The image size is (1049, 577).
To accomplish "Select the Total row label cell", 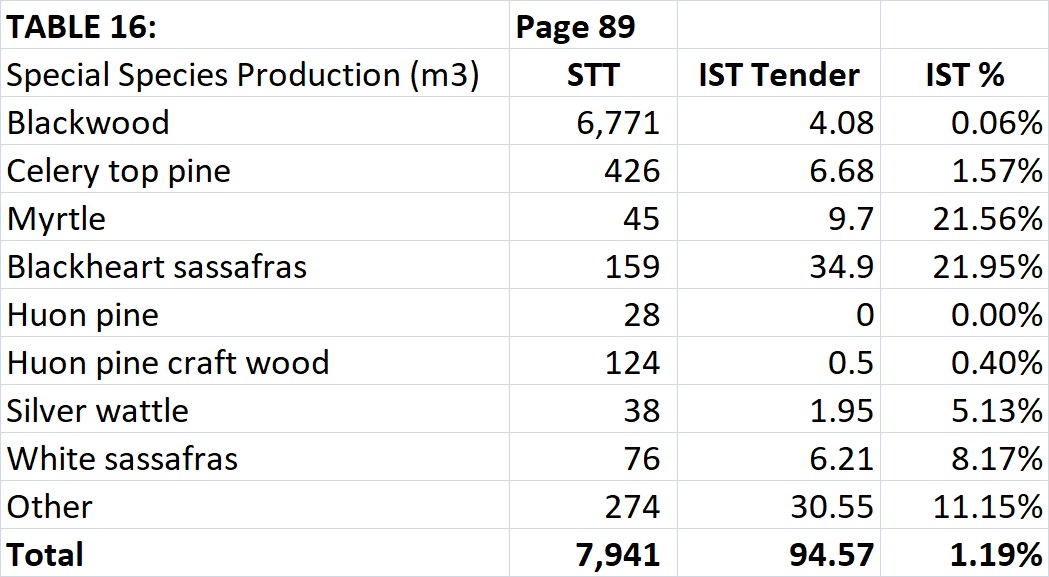I will click(46, 554).
